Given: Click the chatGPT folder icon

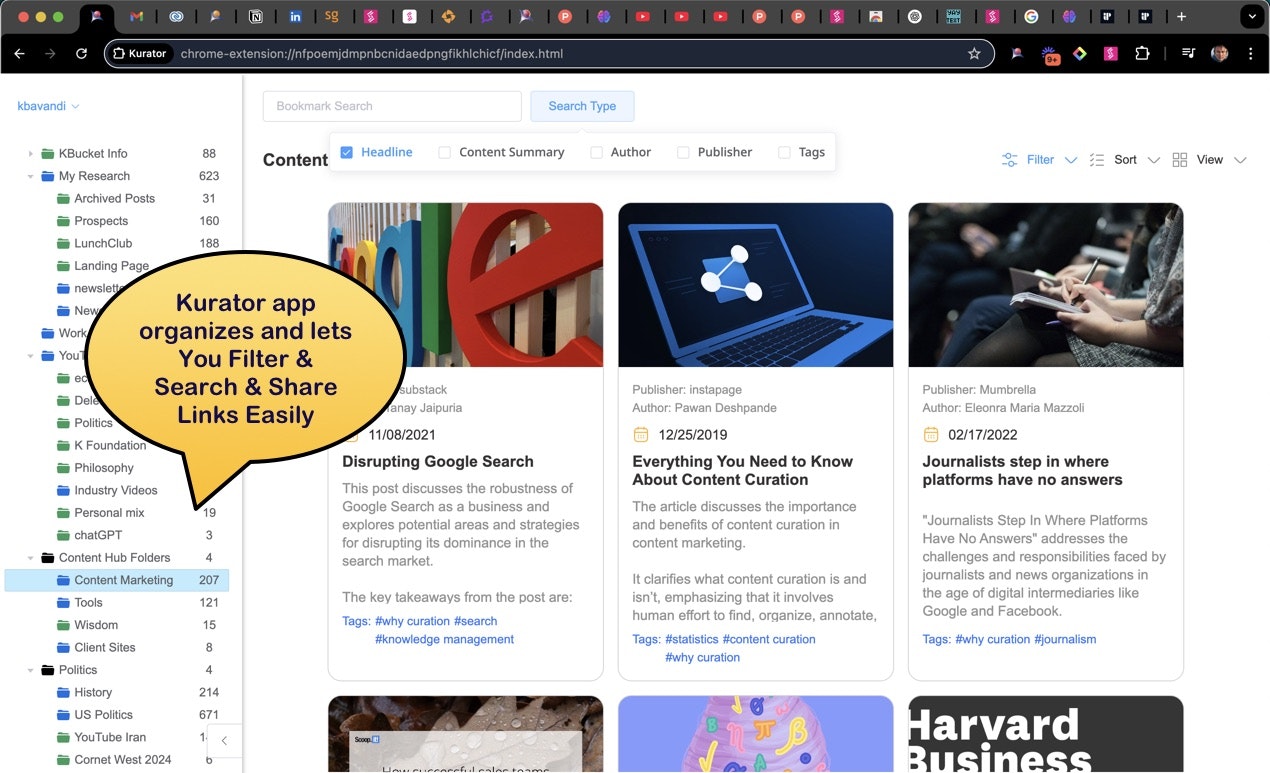Looking at the screenshot, I should pyautogui.click(x=63, y=536).
